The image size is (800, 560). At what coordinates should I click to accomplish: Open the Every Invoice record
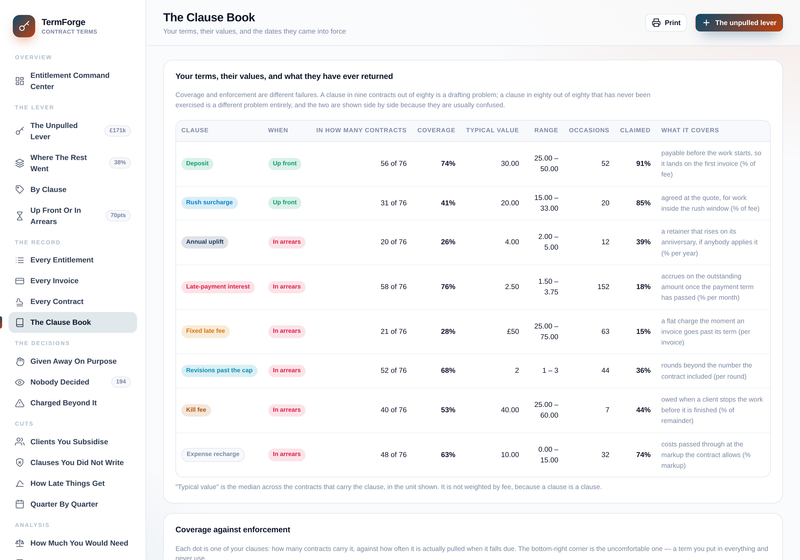point(73,281)
